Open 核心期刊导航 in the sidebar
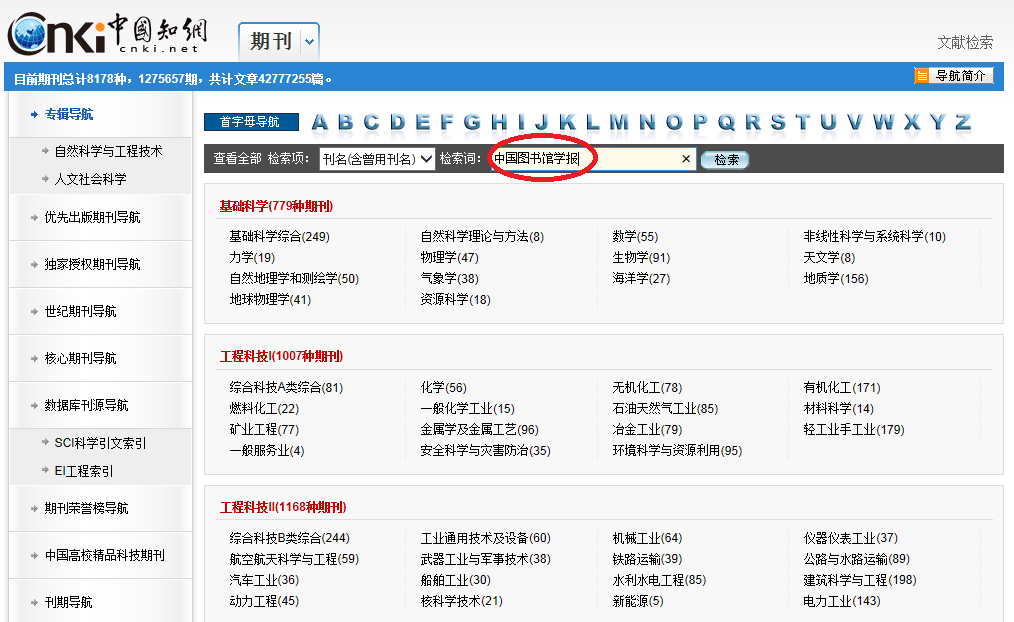The height and width of the screenshot is (622, 1014). (x=80, y=358)
